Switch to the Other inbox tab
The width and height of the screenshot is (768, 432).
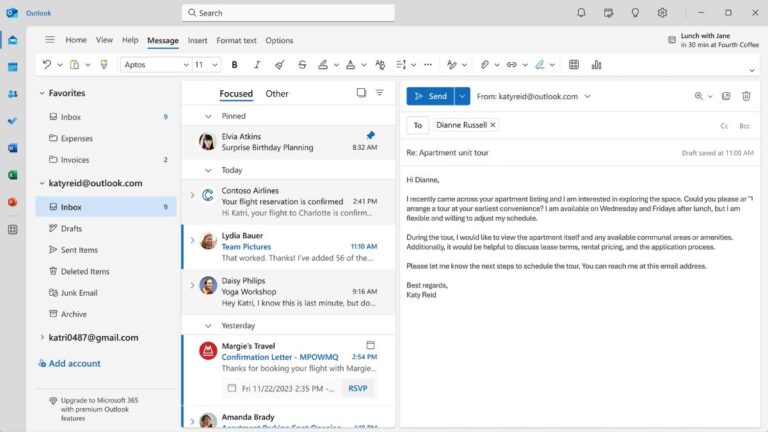[277, 94]
